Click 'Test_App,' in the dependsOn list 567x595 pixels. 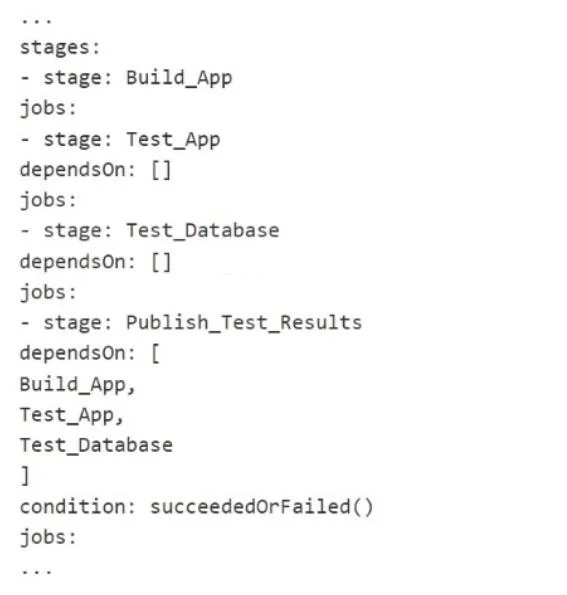71,416
